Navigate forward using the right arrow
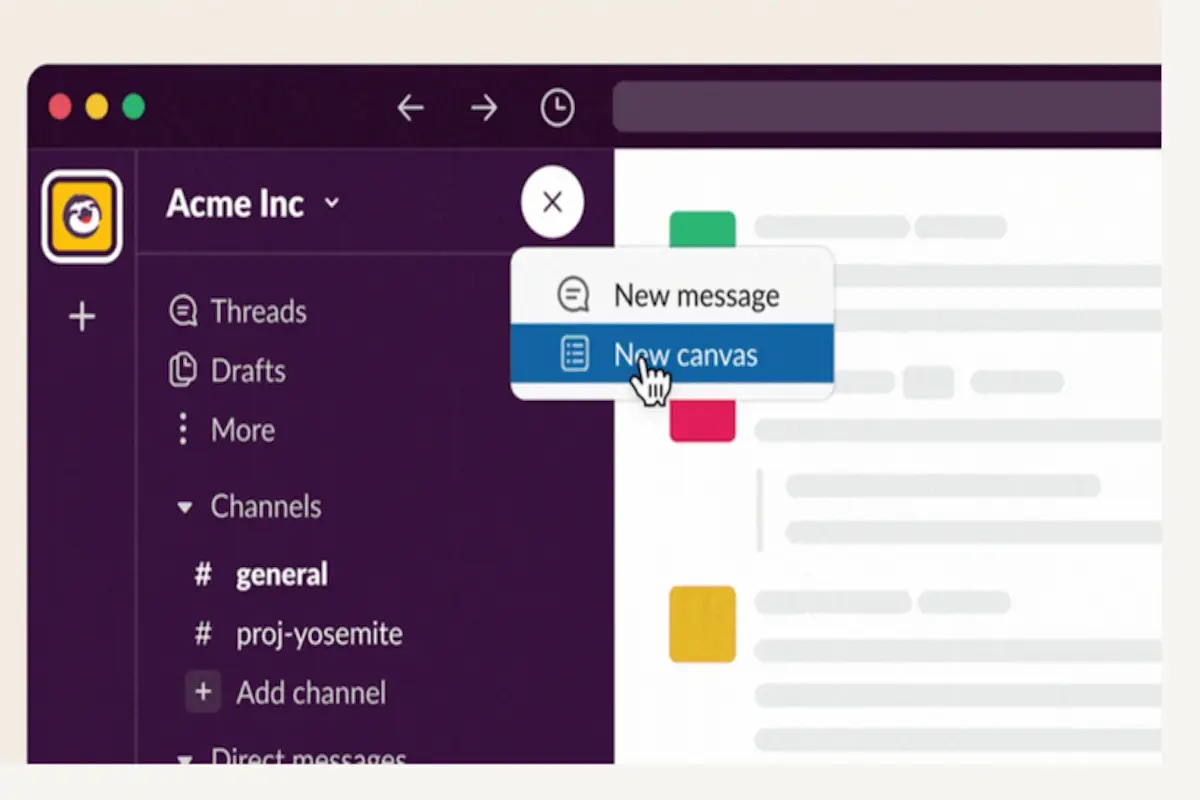This screenshot has height=800, width=1200. pyautogui.click(x=484, y=108)
